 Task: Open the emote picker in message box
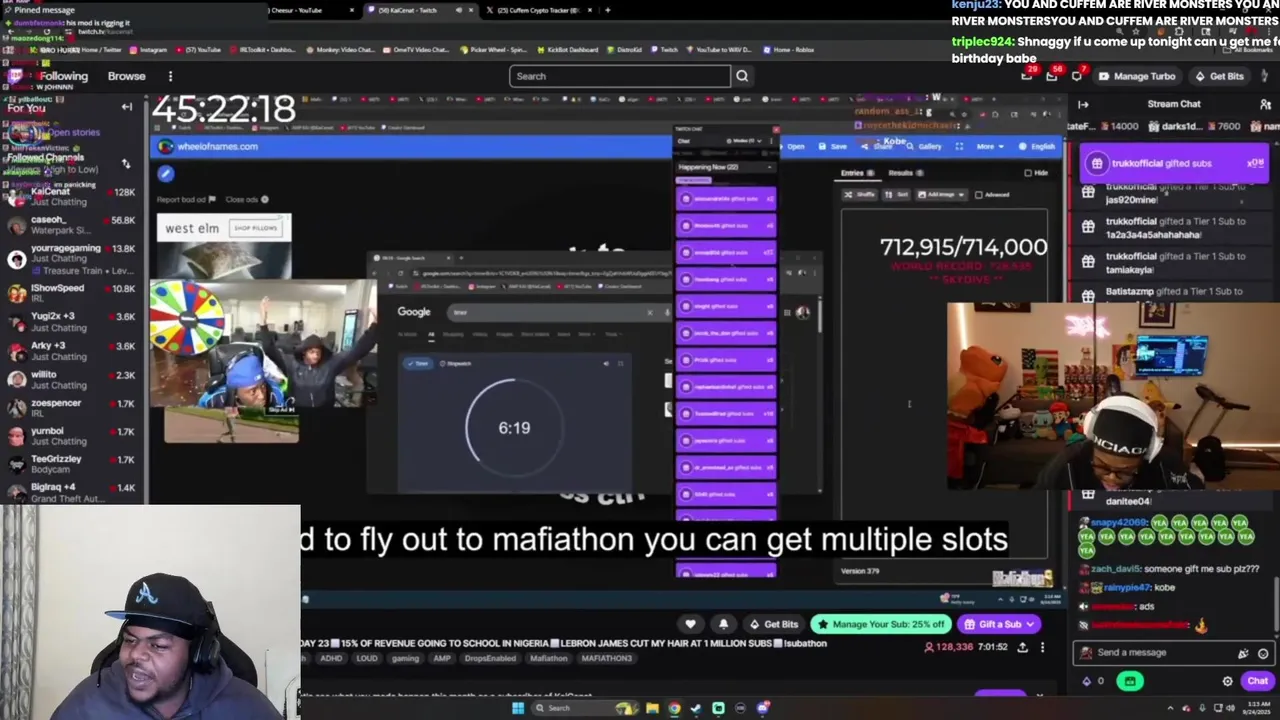(x=1263, y=653)
